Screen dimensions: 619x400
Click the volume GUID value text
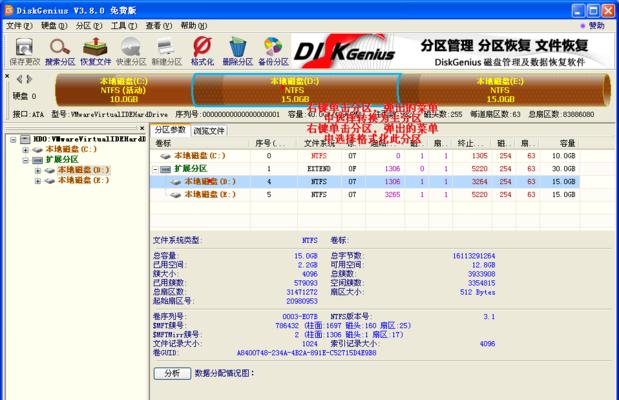306,353
